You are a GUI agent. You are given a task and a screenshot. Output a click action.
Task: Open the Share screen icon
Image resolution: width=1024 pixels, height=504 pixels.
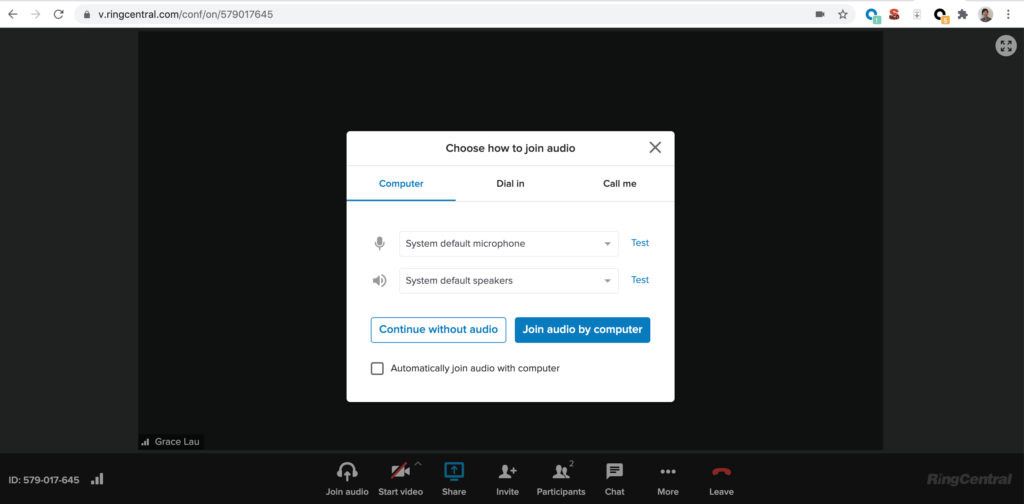click(454, 471)
